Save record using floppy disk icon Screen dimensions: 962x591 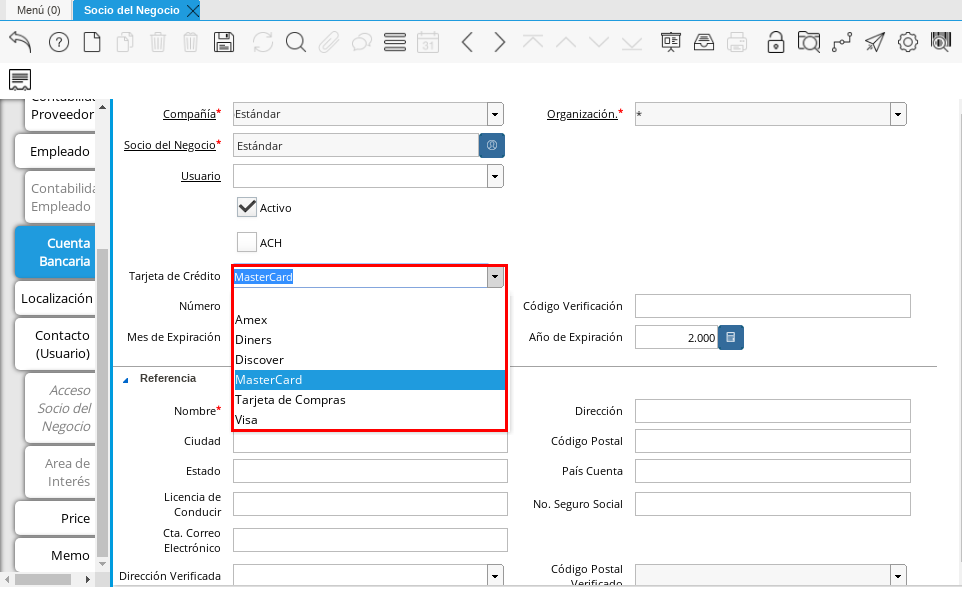click(x=224, y=42)
